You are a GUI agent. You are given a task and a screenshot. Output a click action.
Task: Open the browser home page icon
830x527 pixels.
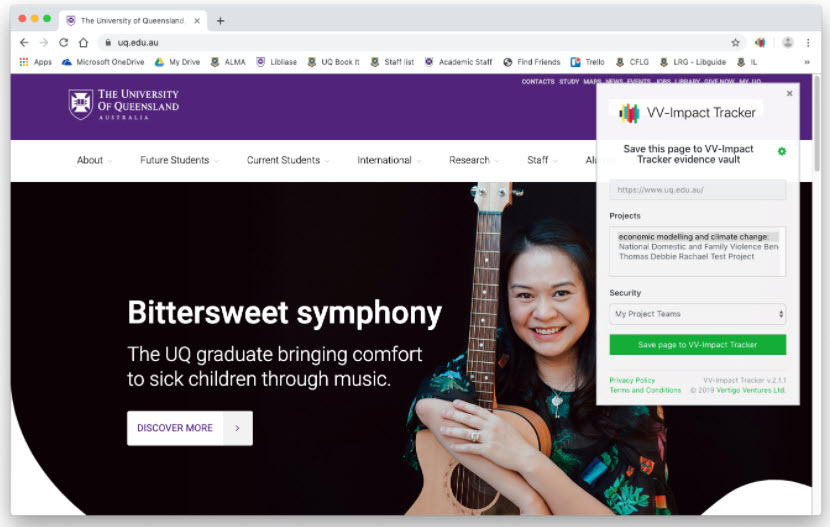coord(84,42)
